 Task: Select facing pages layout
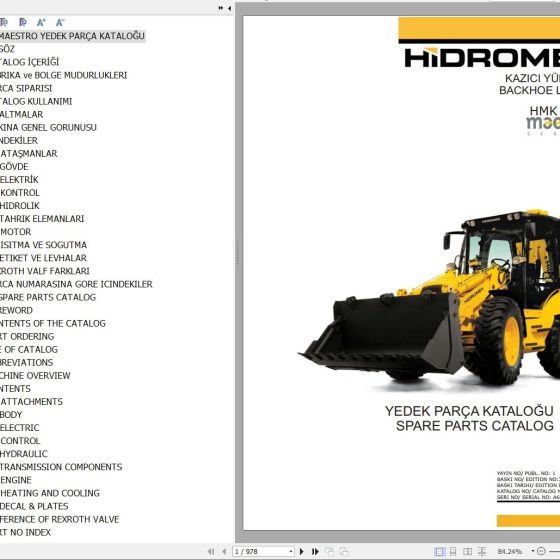467,551
